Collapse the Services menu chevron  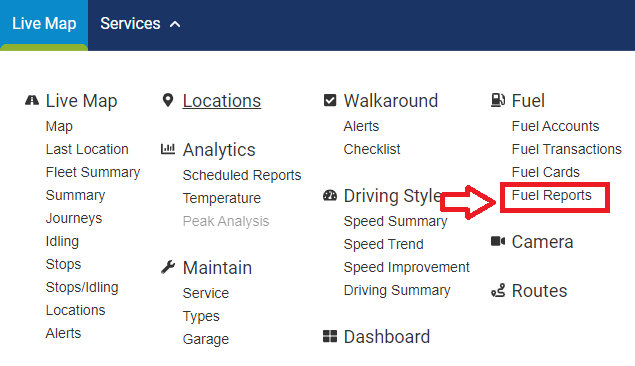[x=175, y=24]
